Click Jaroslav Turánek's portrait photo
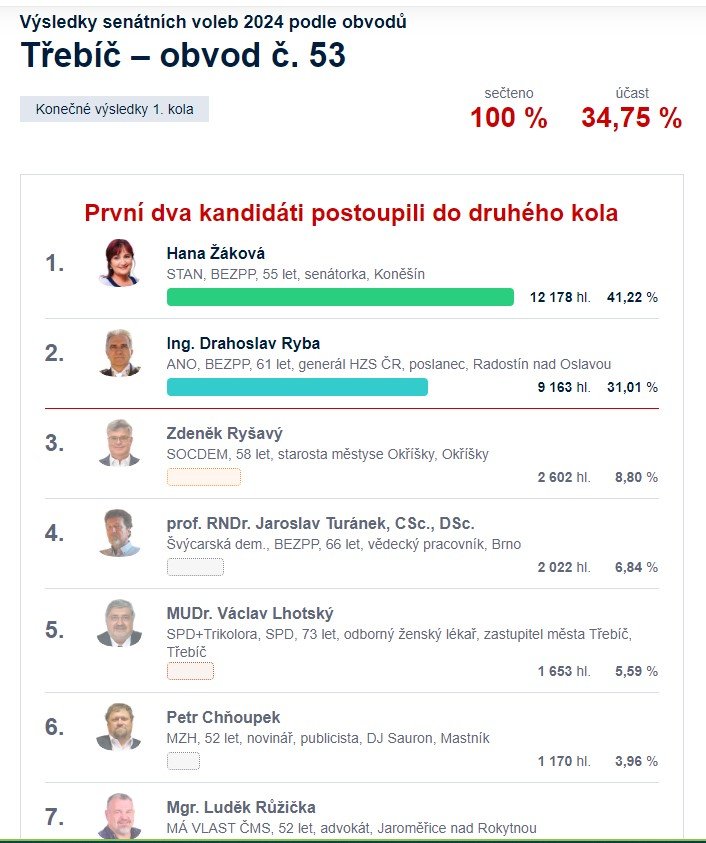This screenshot has height=843, width=706. 119,533
